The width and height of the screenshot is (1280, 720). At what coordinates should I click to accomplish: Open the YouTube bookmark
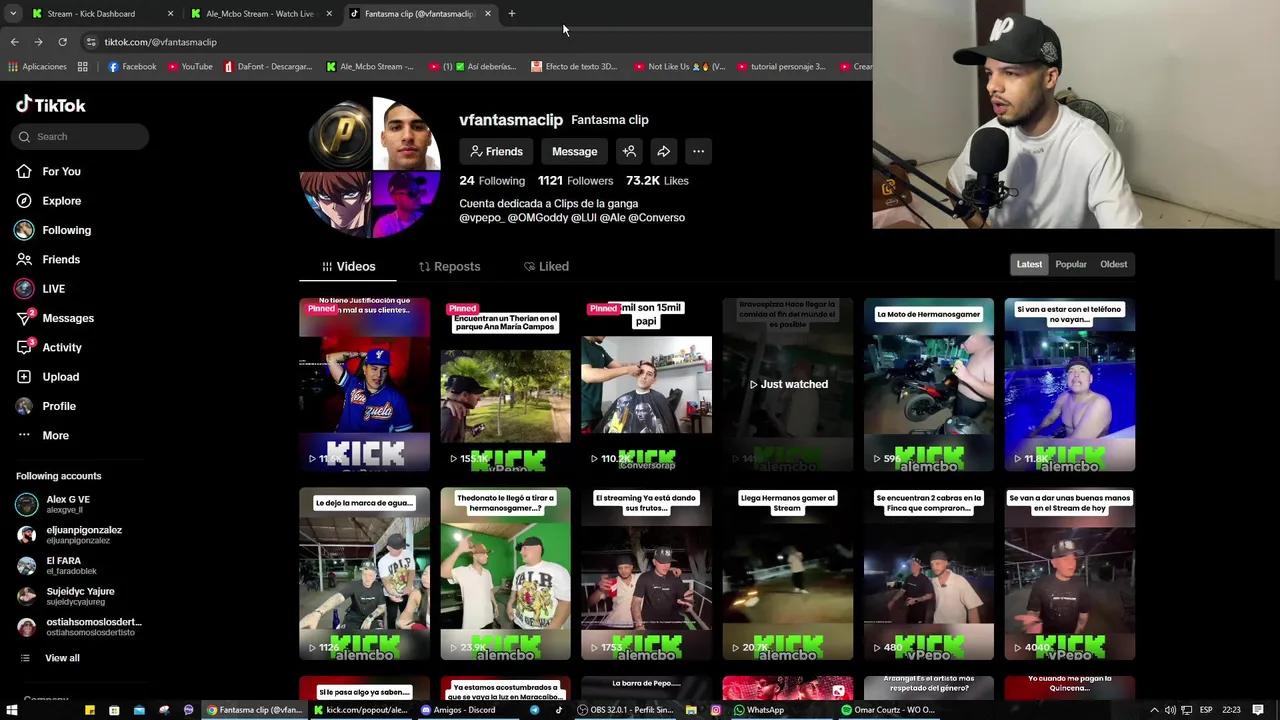click(190, 67)
